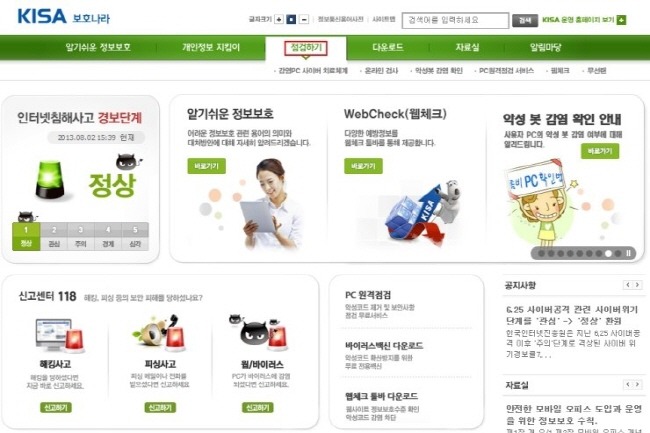Image resolution: width=650 pixels, height=433 pixels.
Task: Click 신고하기 button under 해킹사고
Action: click(56, 408)
